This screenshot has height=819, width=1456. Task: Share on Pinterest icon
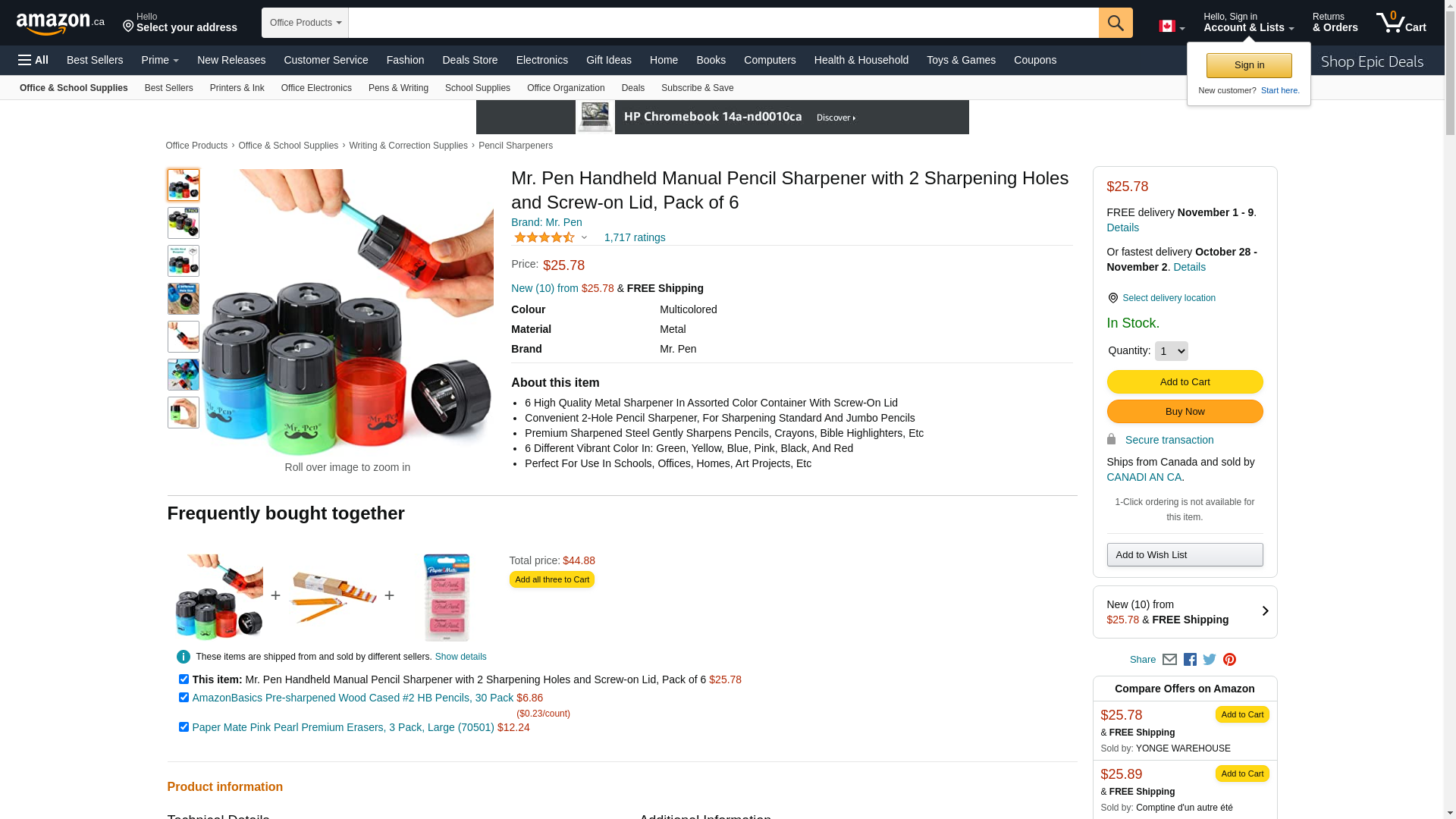pos(1229,660)
